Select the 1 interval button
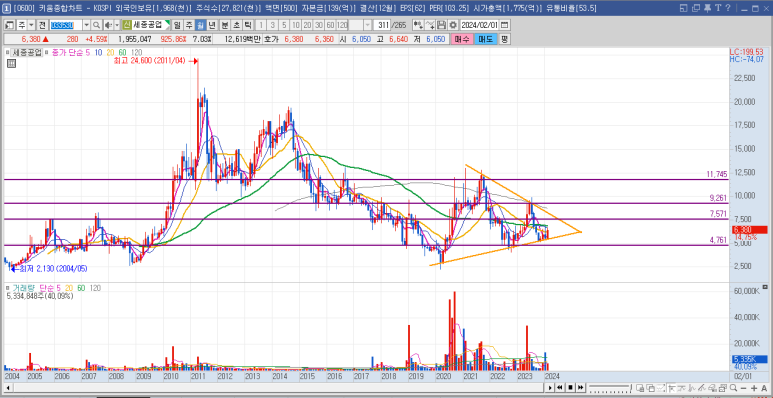This screenshot has height=398, width=773. (x=261, y=25)
